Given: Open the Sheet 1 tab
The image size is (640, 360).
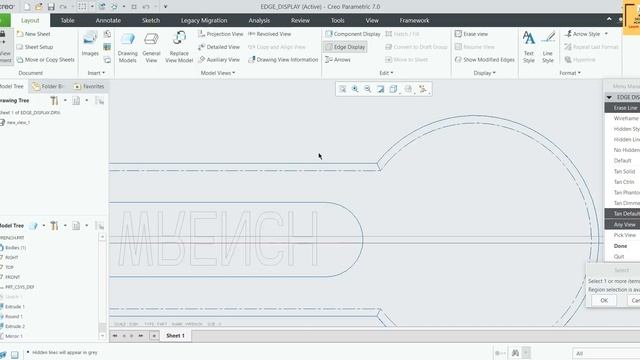Looking at the screenshot, I should click(x=175, y=336).
